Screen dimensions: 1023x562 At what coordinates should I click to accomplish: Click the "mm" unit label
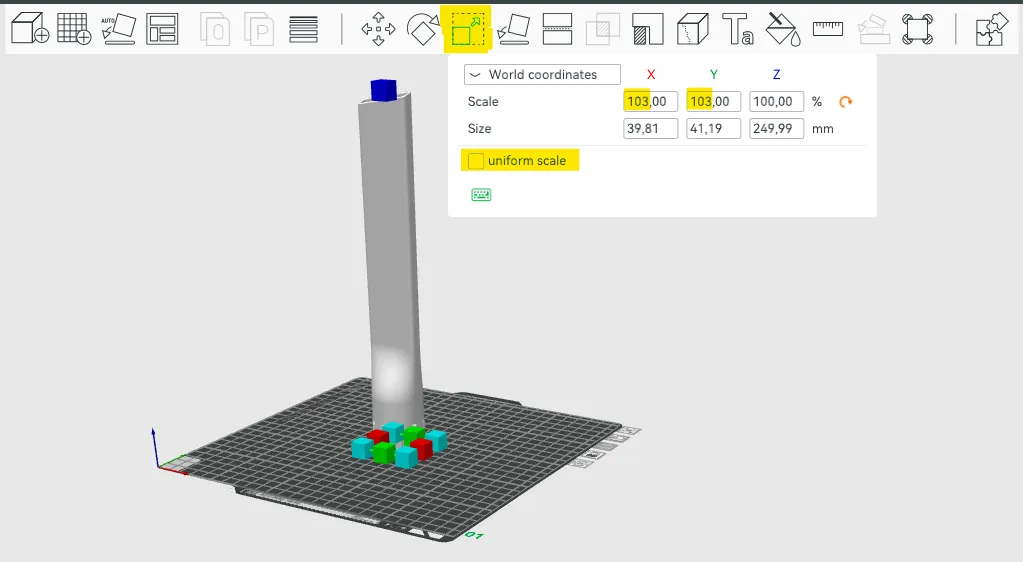(x=823, y=129)
